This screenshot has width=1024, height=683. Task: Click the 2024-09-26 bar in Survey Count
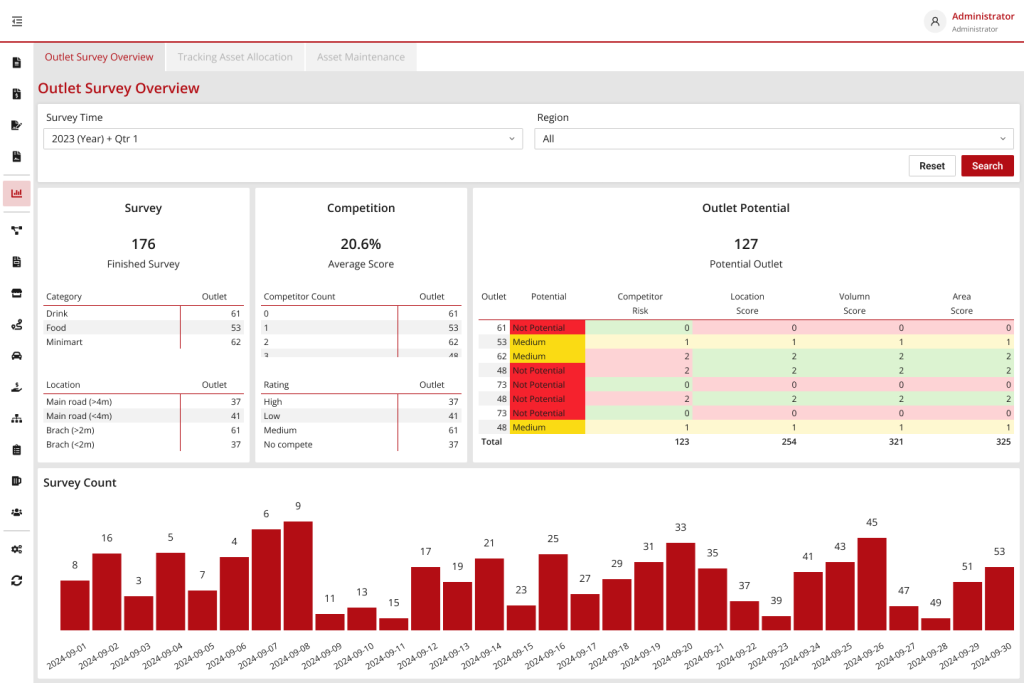tap(871, 584)
